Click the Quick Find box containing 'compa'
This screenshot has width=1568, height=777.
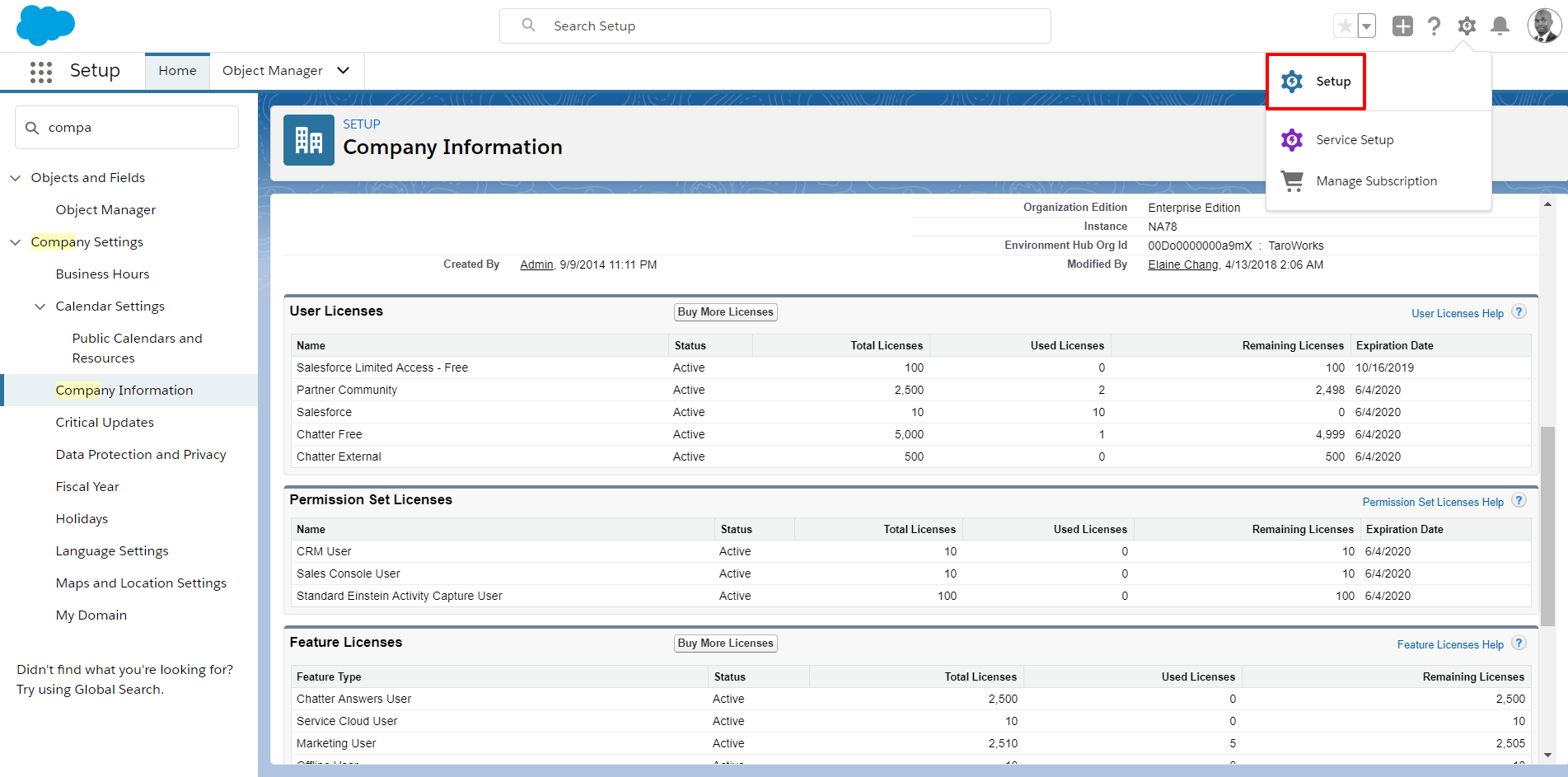point(127,128)
